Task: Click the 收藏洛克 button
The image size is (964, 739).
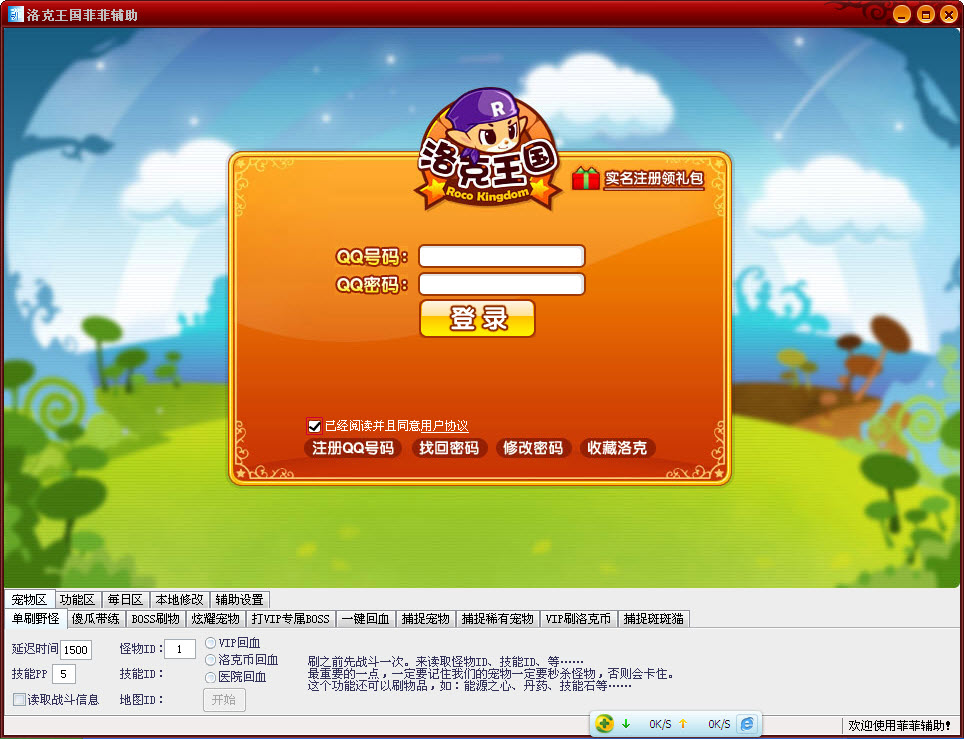Action: coord(617,448)
